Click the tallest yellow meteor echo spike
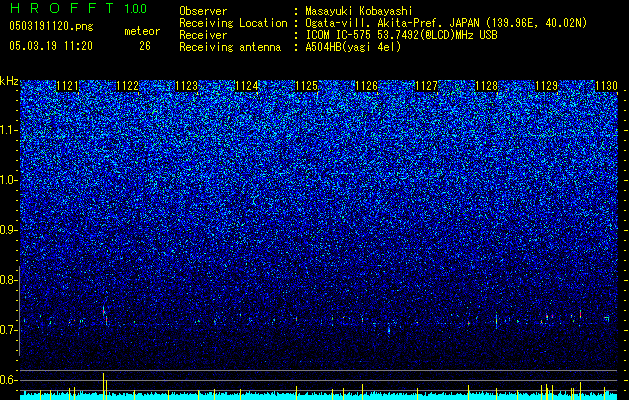The image size is (629, 400). pyautogui.click(x=103, y=386)
